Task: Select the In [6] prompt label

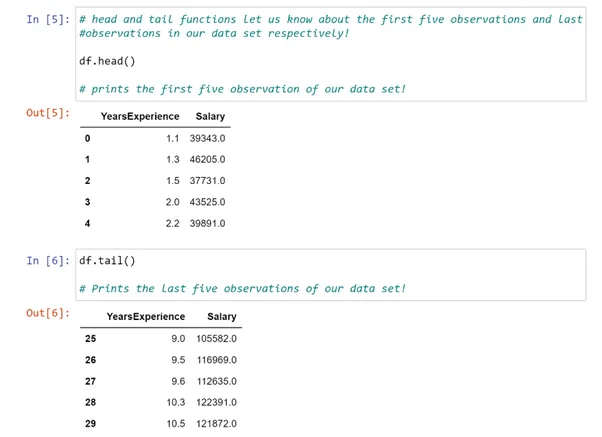Action: point(48,261)
